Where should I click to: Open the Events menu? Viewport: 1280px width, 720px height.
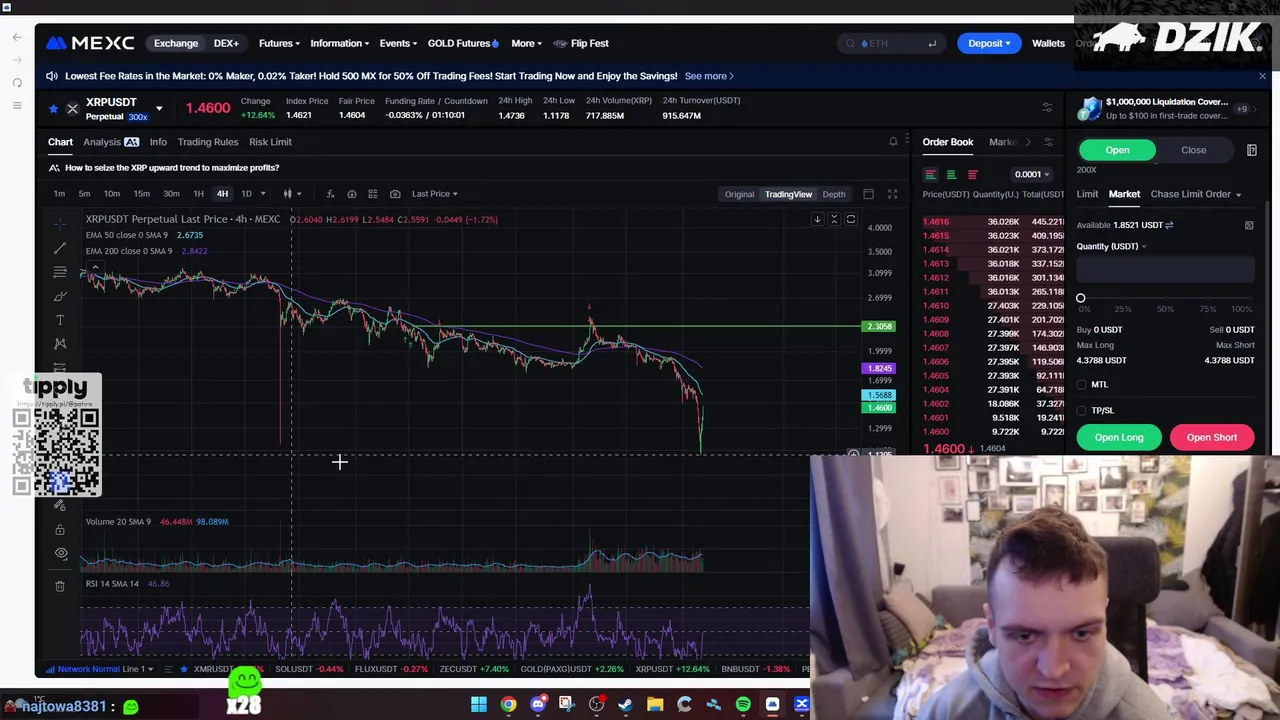click(398, 43)
